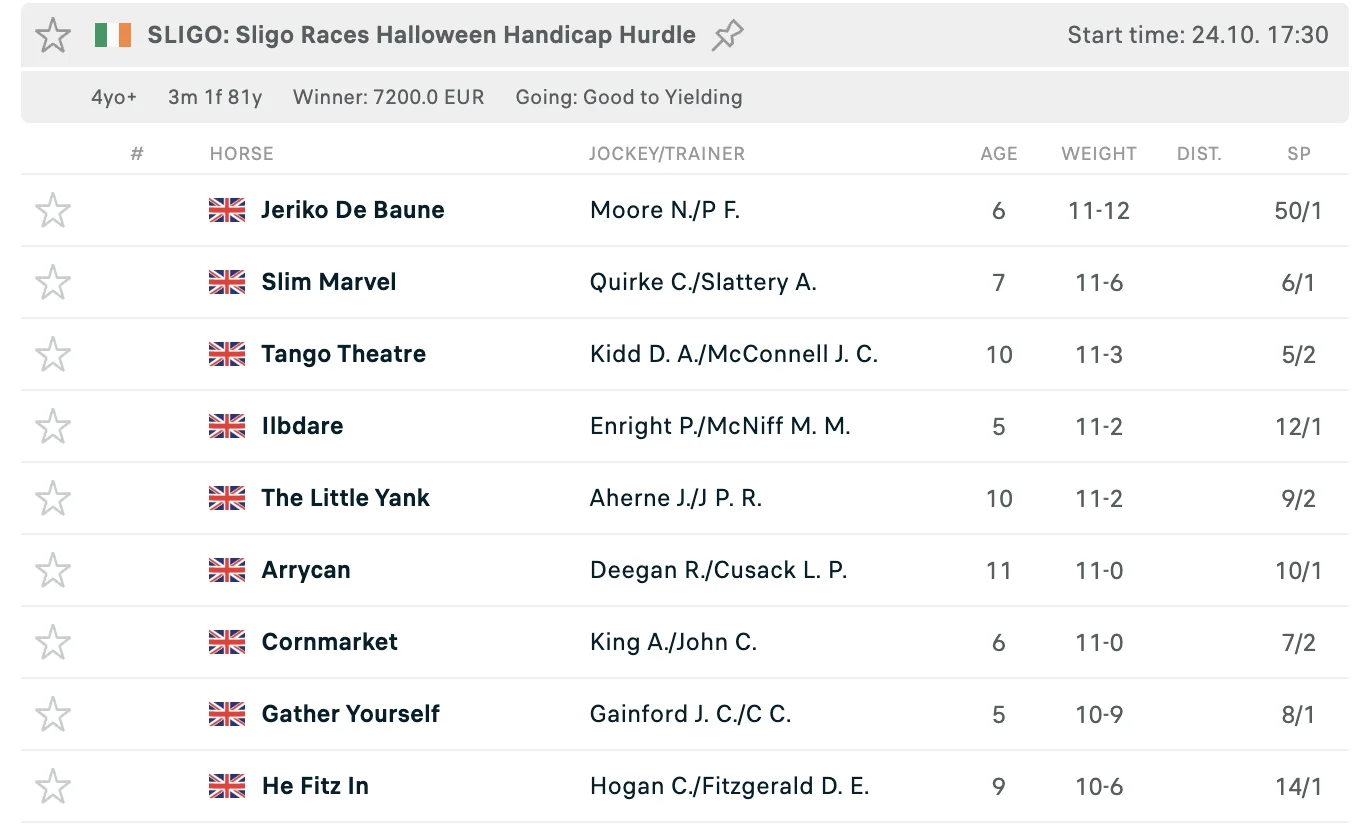The height and width of the screenshot is (831, 1372).
Task: Open Tango Theatre horse details
Action: [343, 354]
